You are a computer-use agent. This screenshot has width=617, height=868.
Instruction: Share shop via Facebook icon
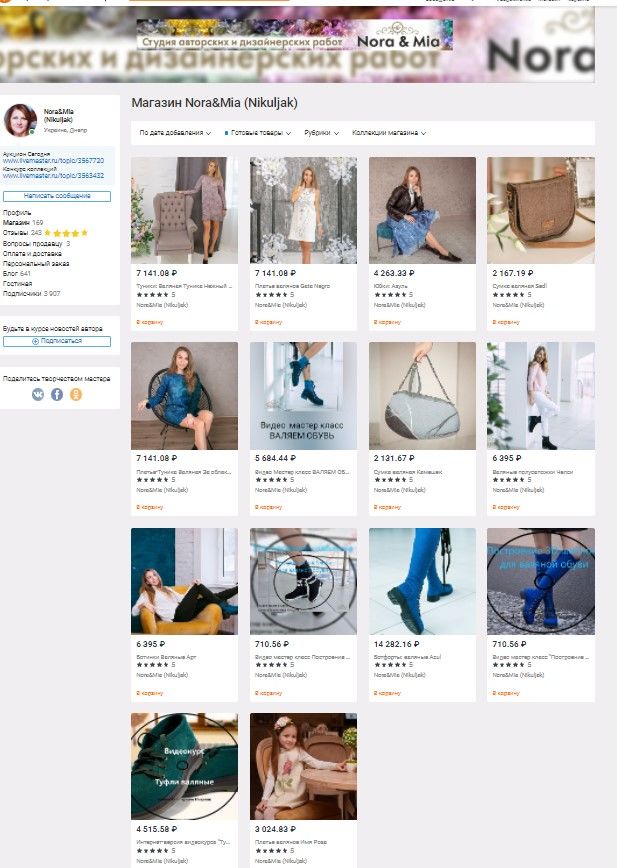click(57, 394)
